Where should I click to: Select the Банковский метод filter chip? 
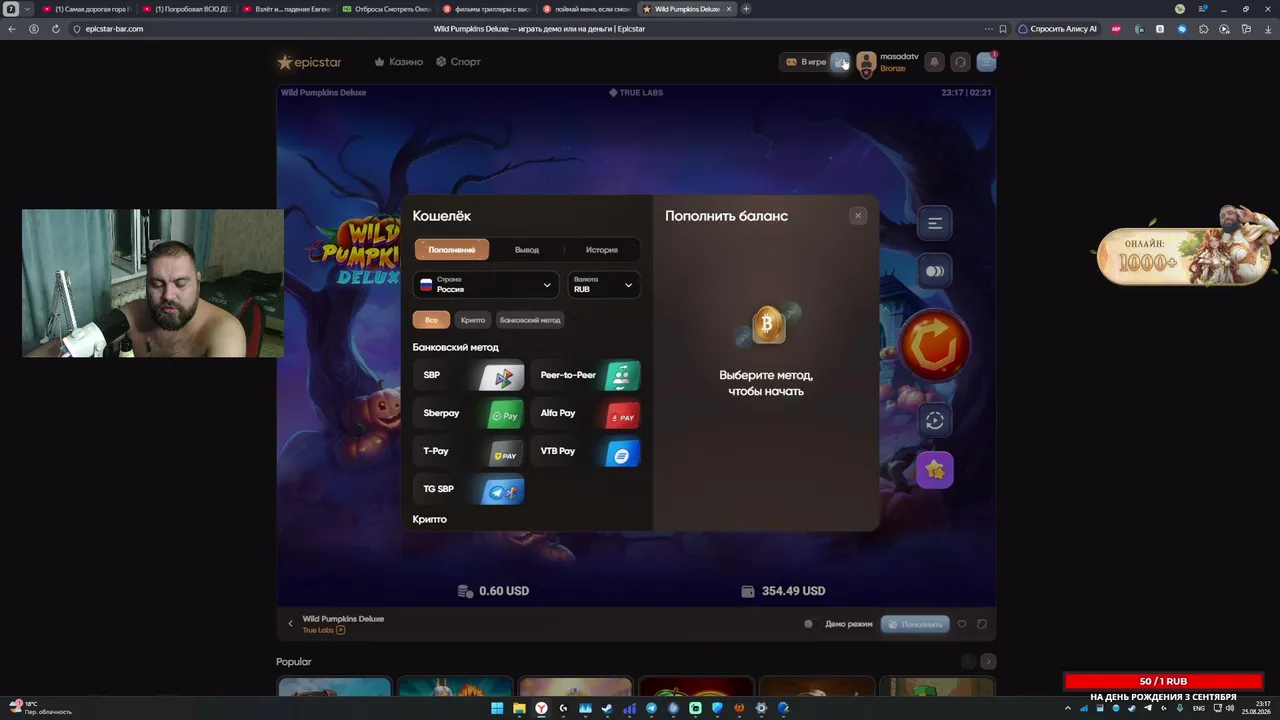click(530, 320)
